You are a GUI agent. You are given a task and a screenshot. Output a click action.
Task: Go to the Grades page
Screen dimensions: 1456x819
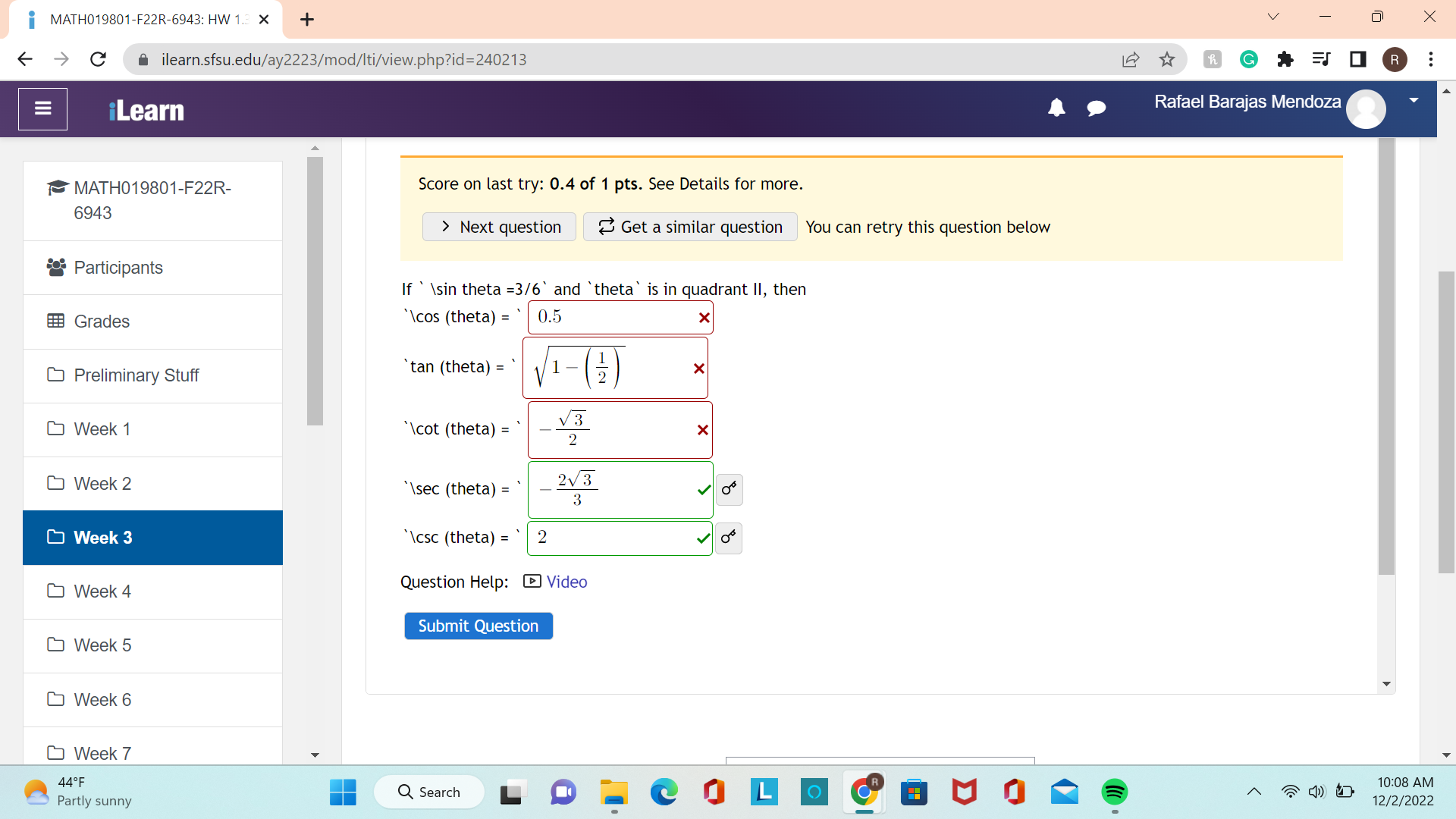coord(102,322)
